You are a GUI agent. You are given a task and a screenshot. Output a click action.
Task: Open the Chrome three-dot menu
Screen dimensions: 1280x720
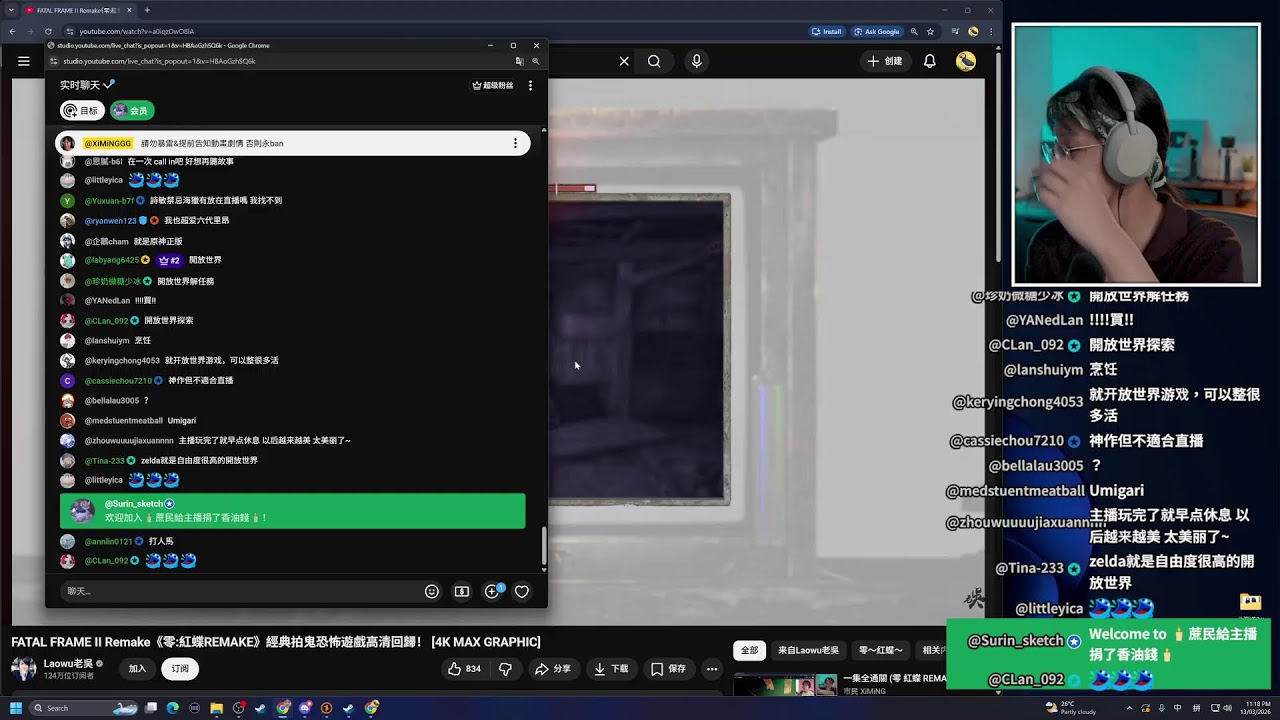[x=991, y=31]
